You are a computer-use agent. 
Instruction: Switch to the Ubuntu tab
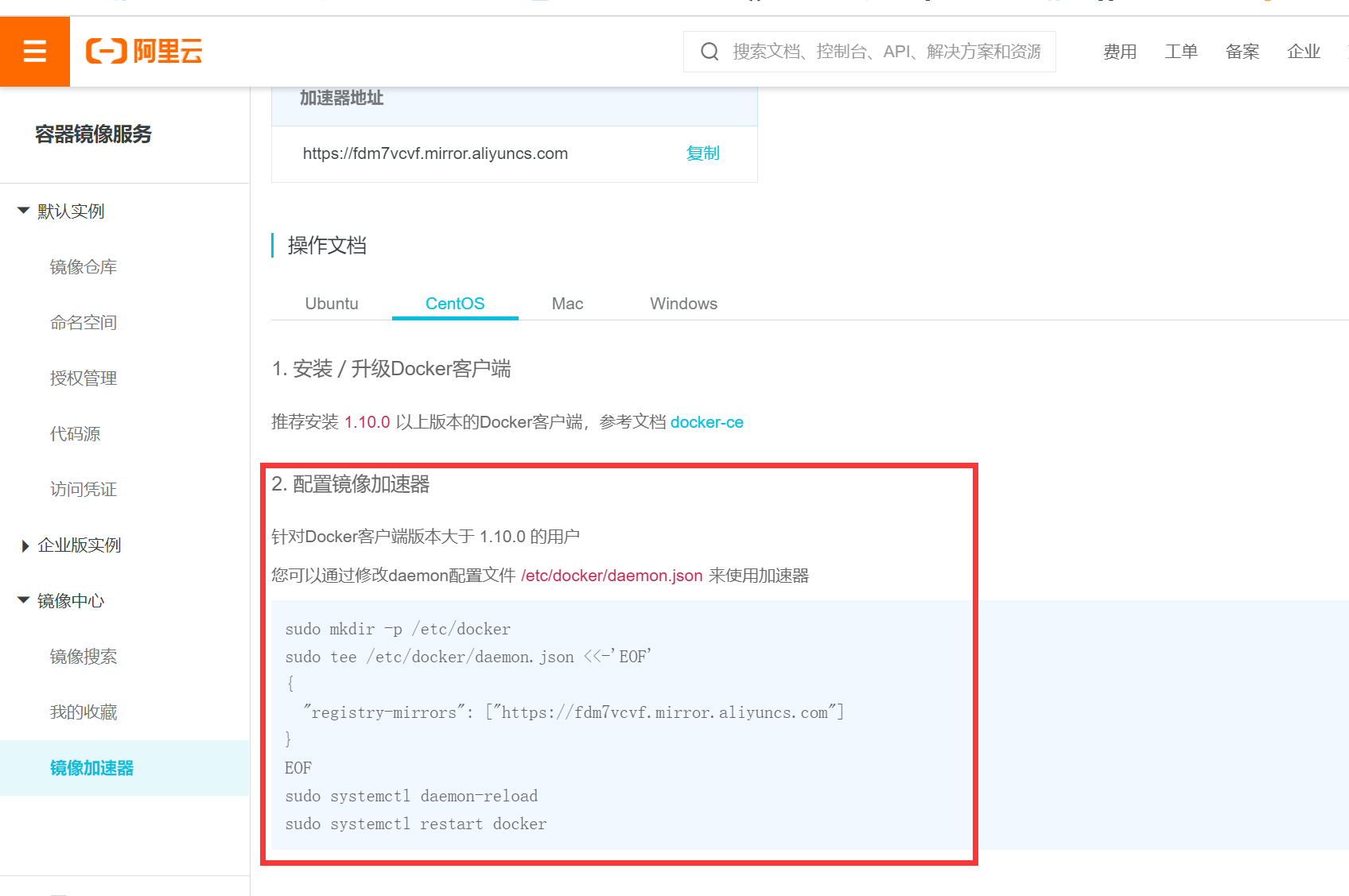332,304
